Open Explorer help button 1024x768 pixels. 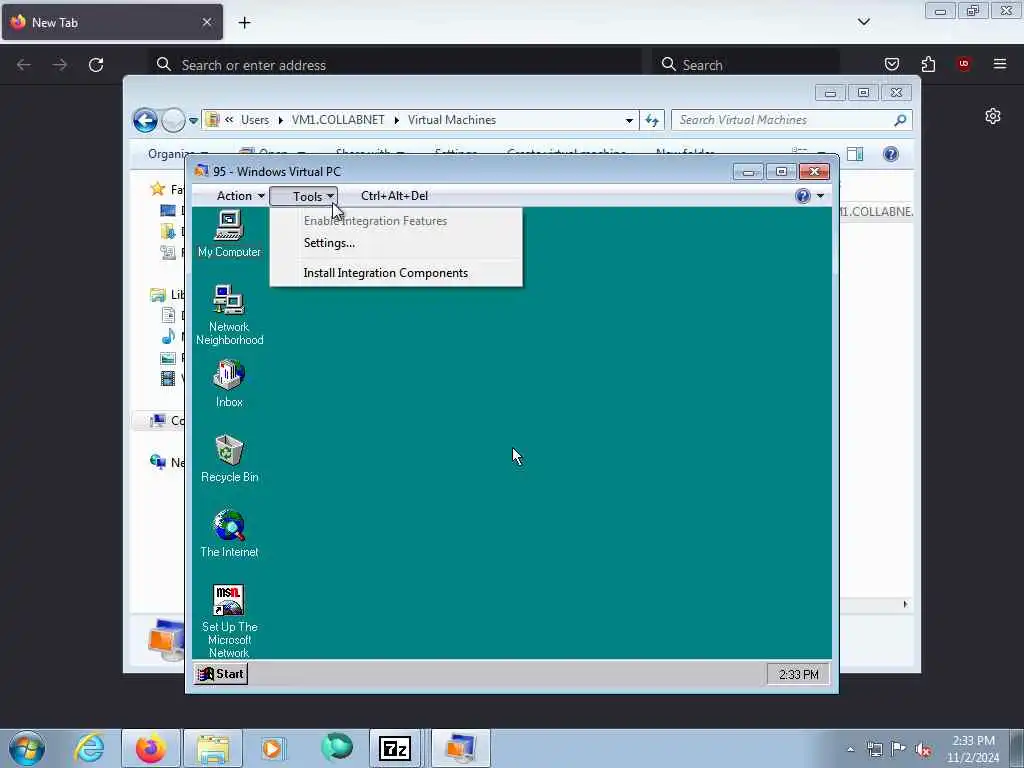pos(891,154)
